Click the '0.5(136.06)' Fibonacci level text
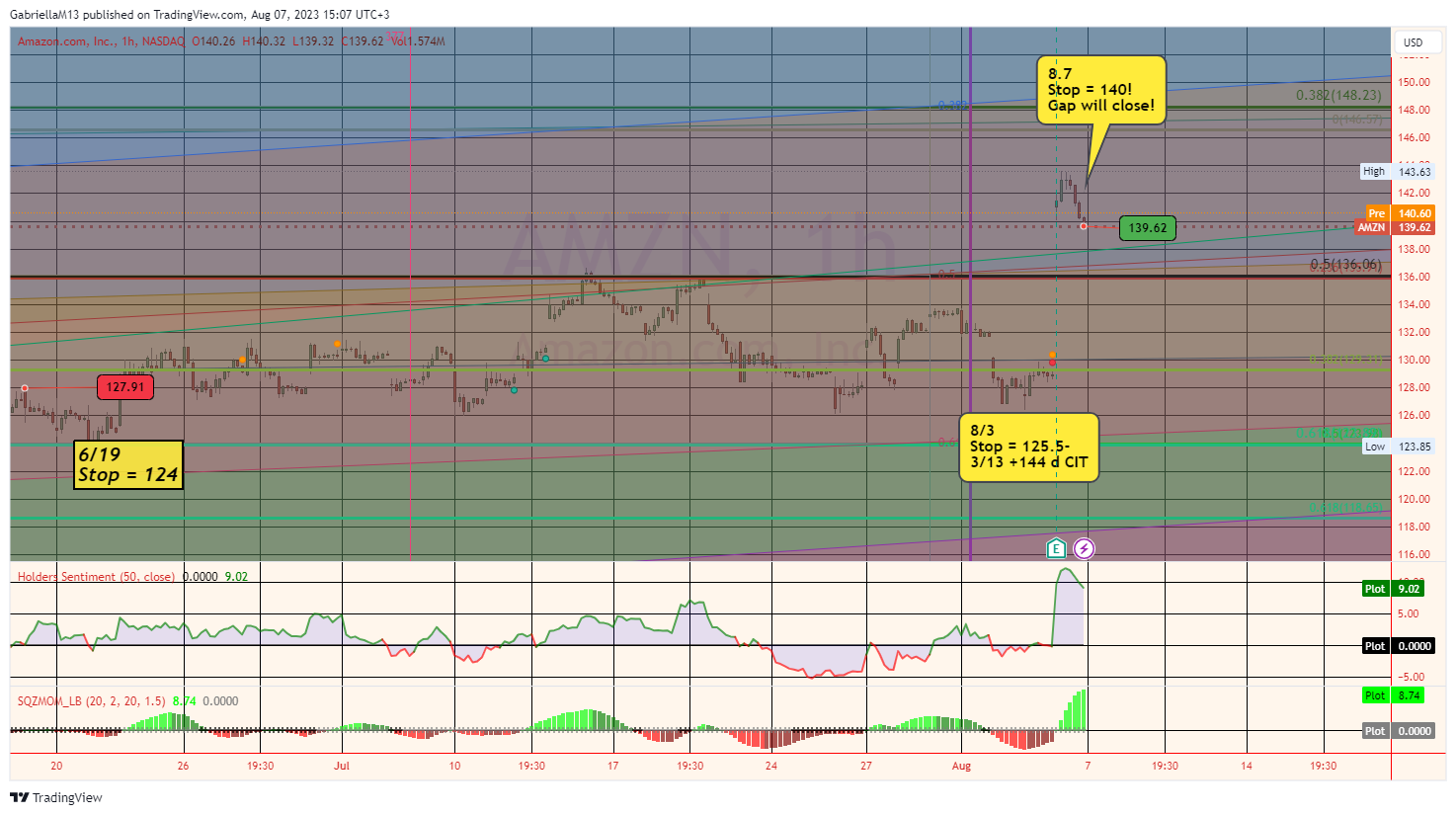The image size is (1456, 815). [x=1345, y=265]
